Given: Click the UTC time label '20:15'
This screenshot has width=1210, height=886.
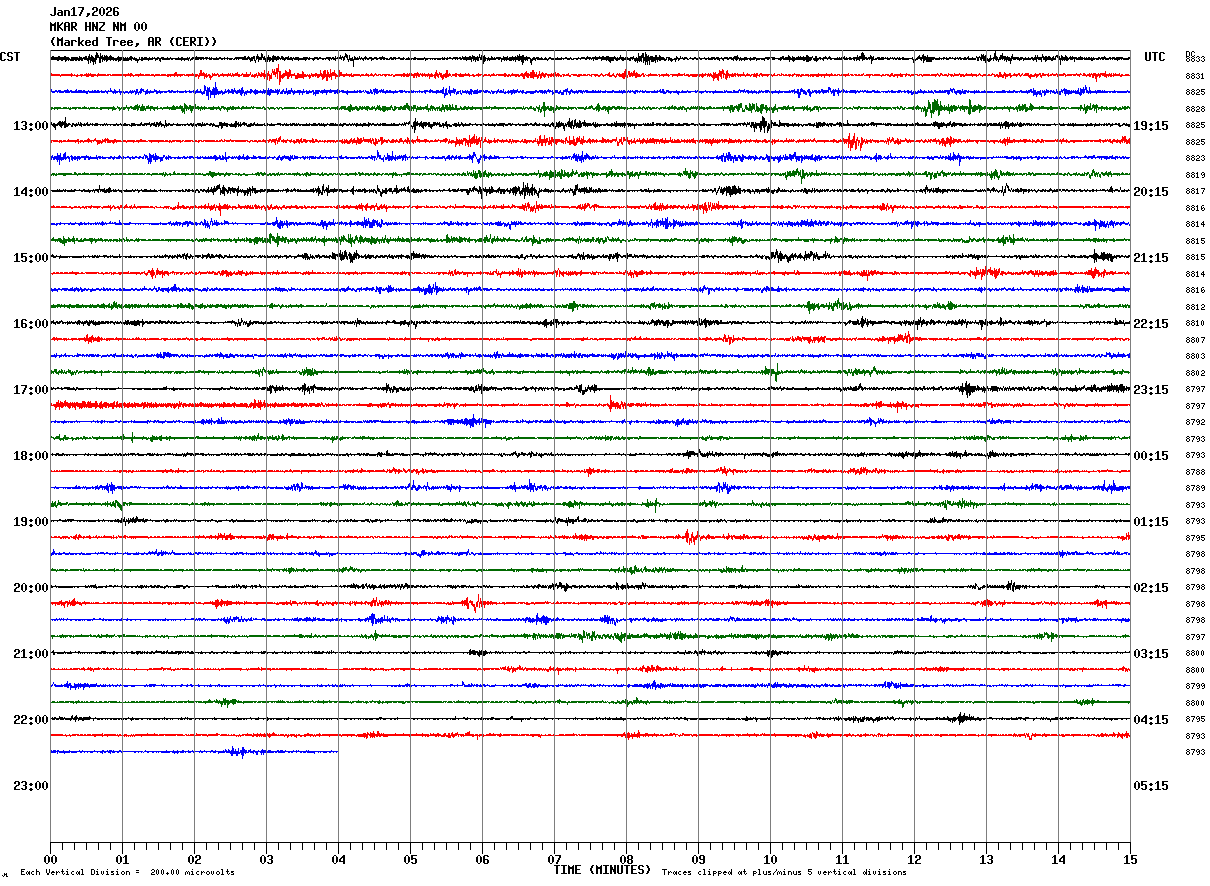Looking at the screenshot, I should pos(1151,192).
